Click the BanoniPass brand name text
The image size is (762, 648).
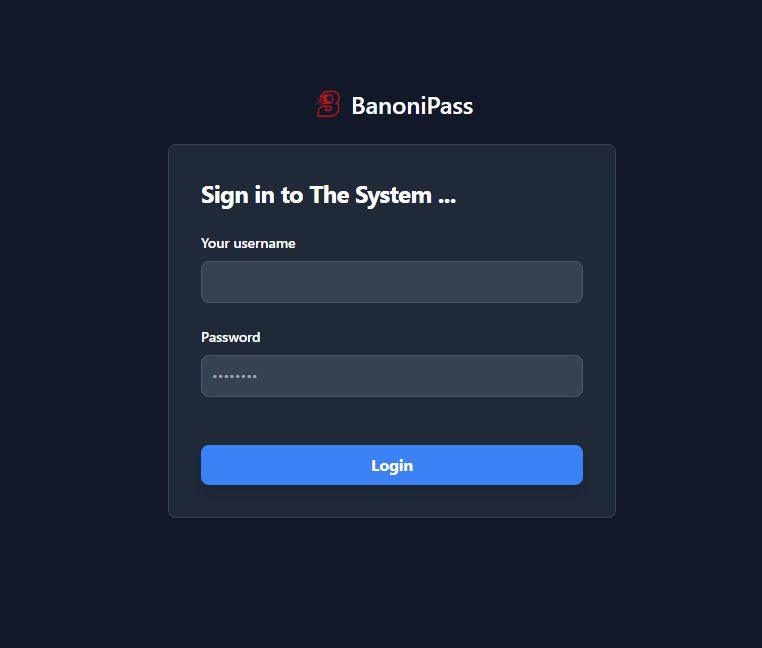pyautogui.click(x=412, y=106)
